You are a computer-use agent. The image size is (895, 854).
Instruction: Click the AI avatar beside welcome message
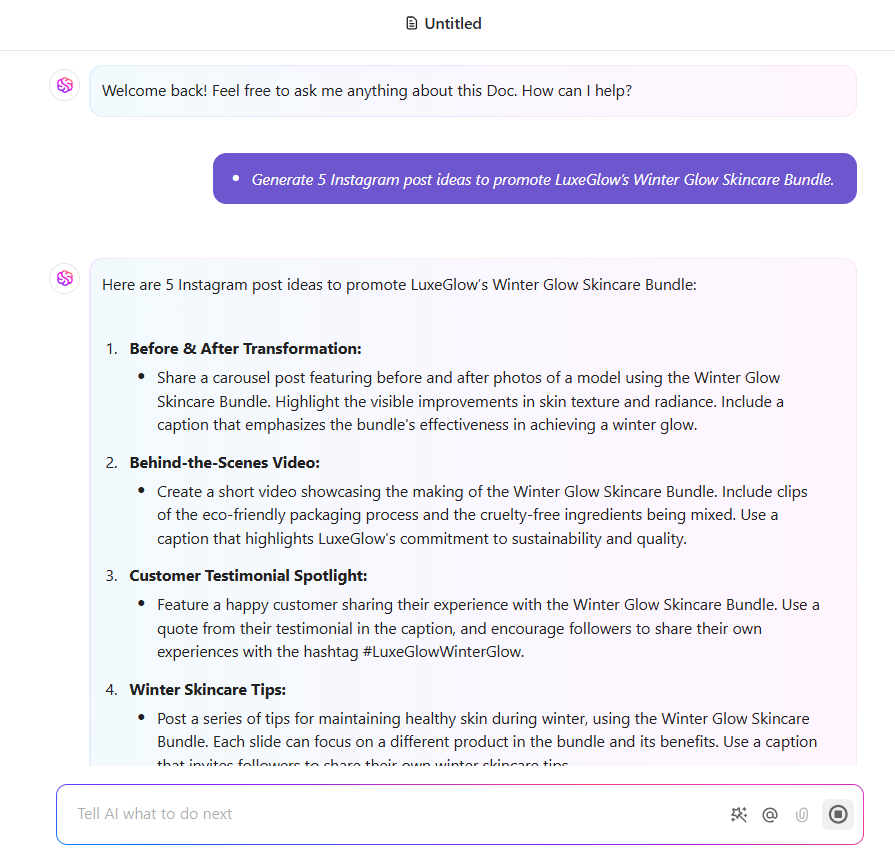[x=65, y=86]
